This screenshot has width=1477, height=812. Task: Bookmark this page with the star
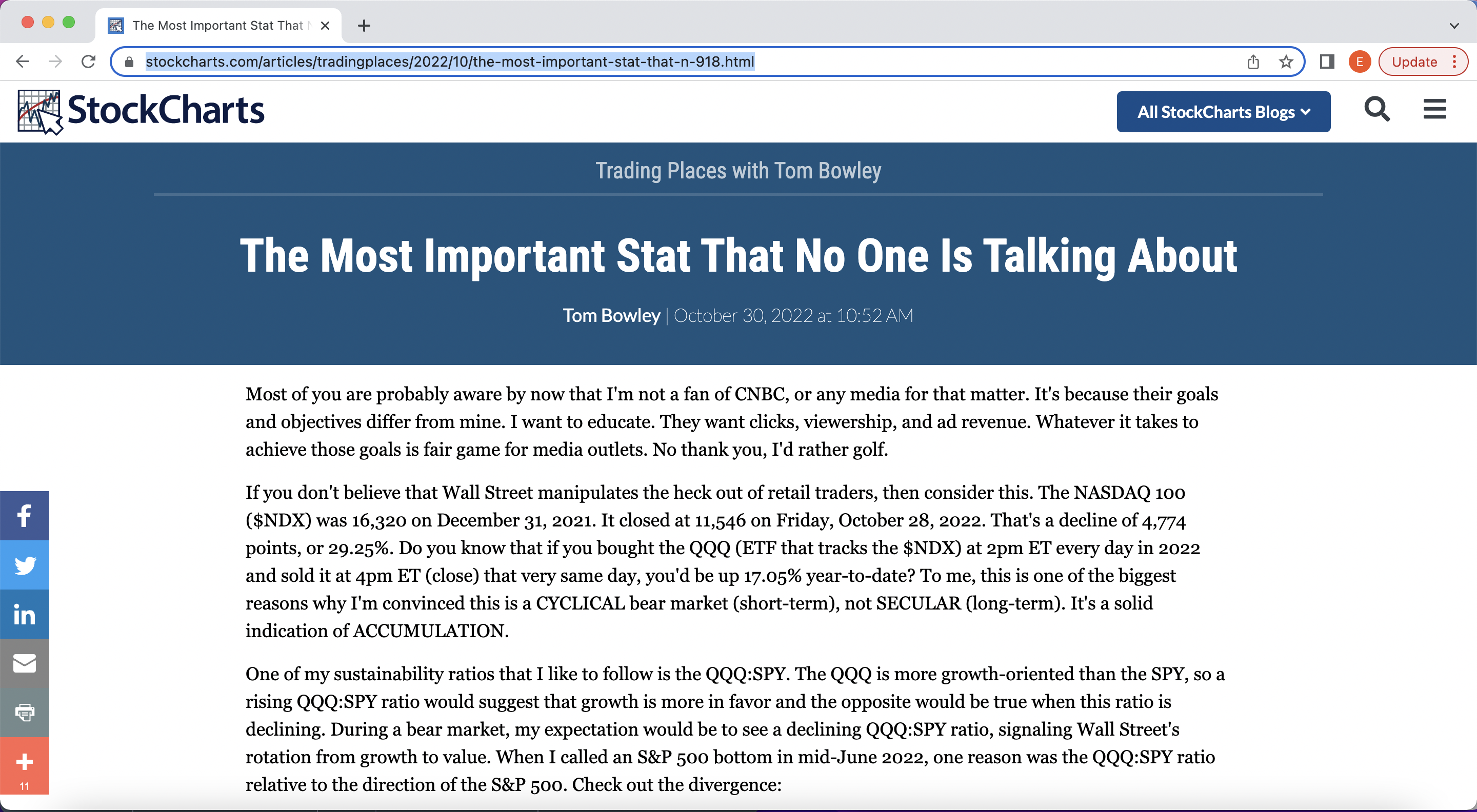pyautogui.click(x=1286, y=62)
